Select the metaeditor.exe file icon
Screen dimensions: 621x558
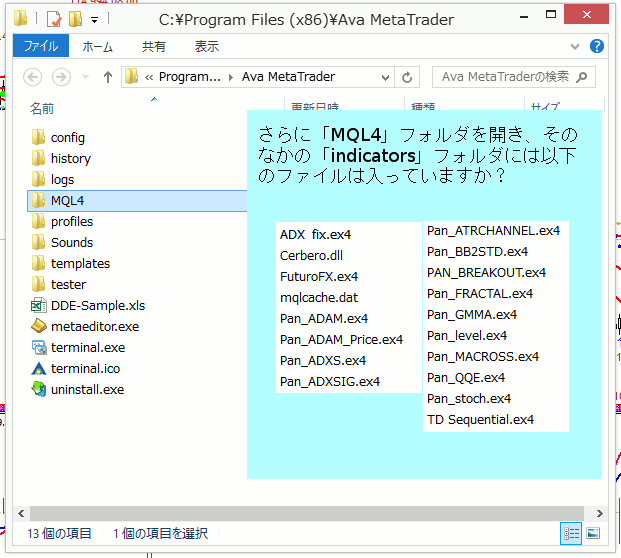39,326
